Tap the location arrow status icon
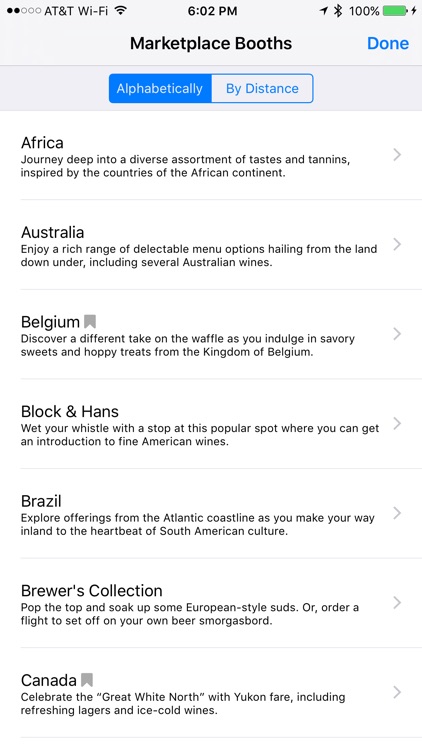The height and width of the screenshot is (750, 422). click(324, 11)
